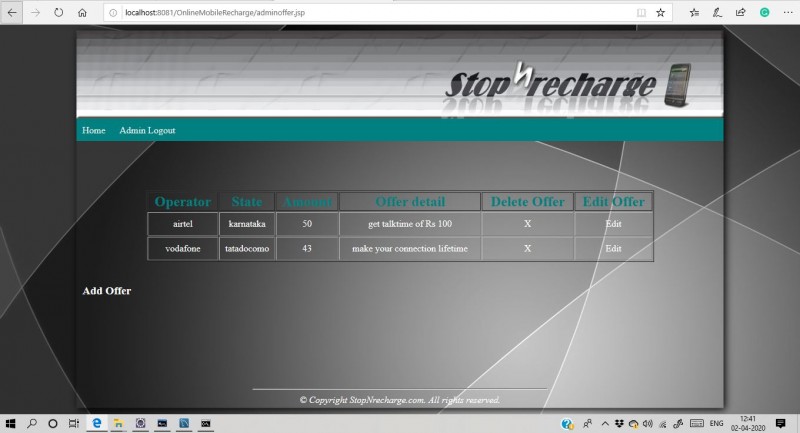Open the Windows Start menu

[10, 423]
